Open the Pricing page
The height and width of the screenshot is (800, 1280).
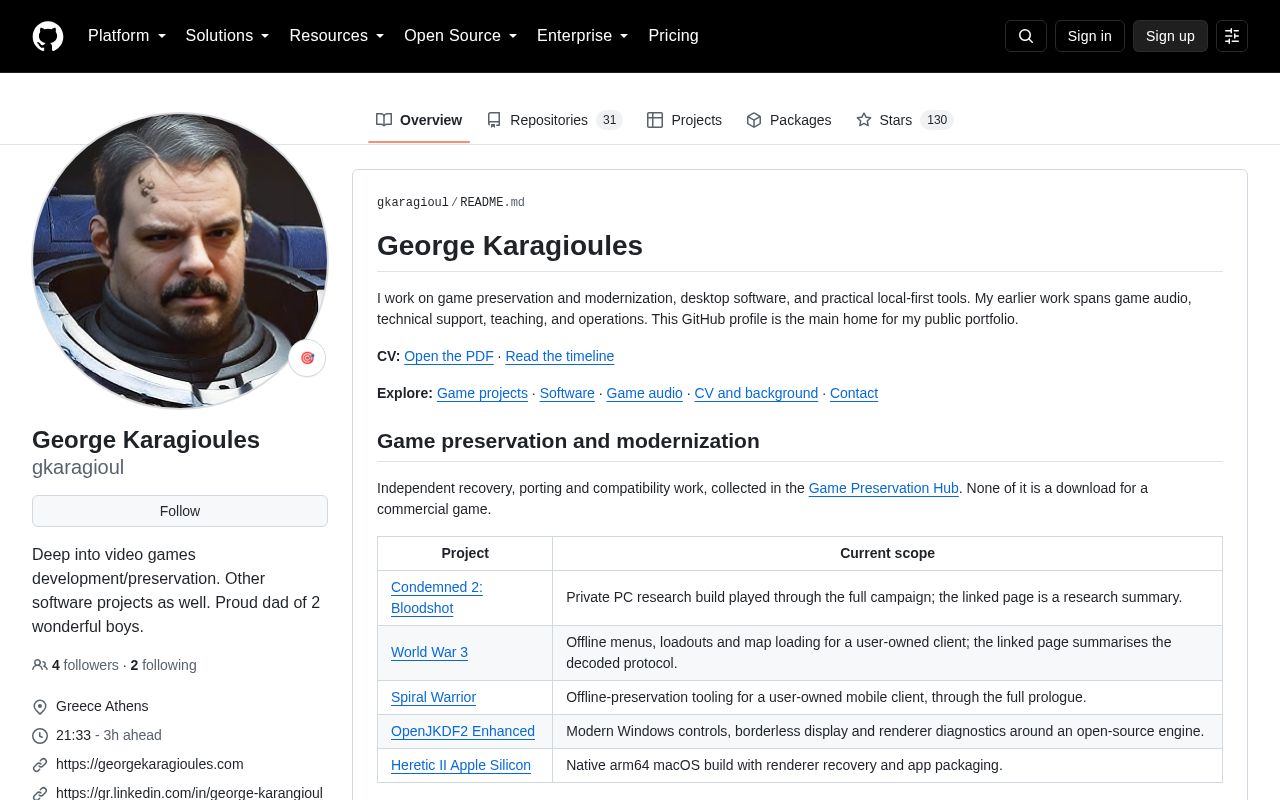673,36
